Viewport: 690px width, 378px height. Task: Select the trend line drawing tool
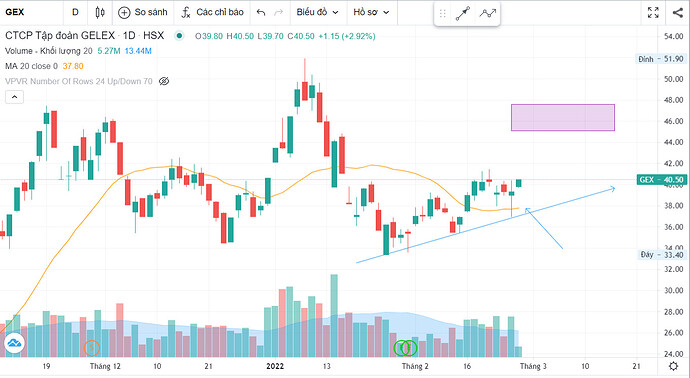click(x=463, y=14)
